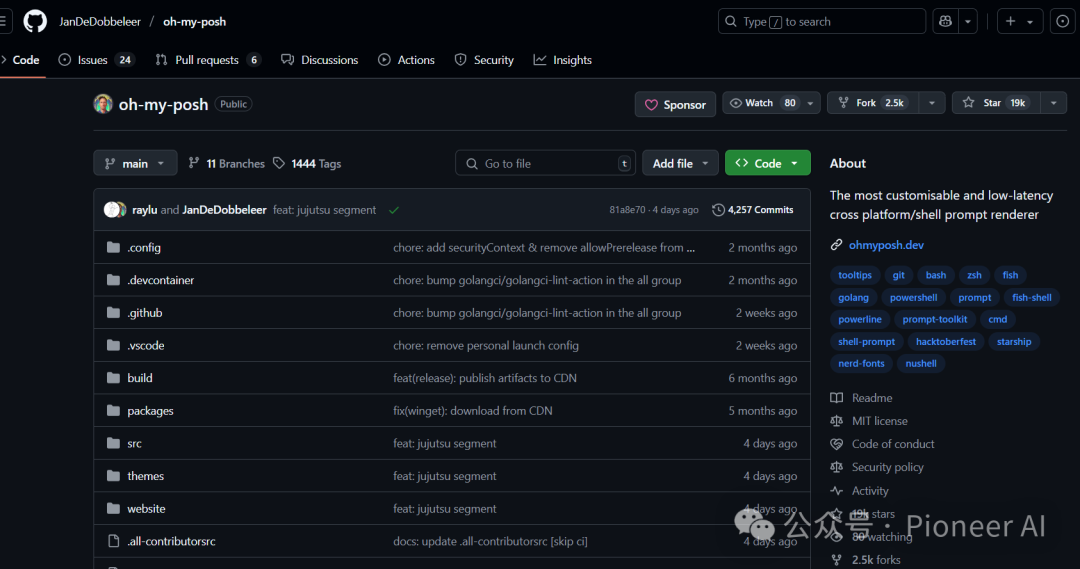Image resolution: width=1080 pixels, height=569 pixels.
Task: Open the Security tab
Action: tap(484, 60)
